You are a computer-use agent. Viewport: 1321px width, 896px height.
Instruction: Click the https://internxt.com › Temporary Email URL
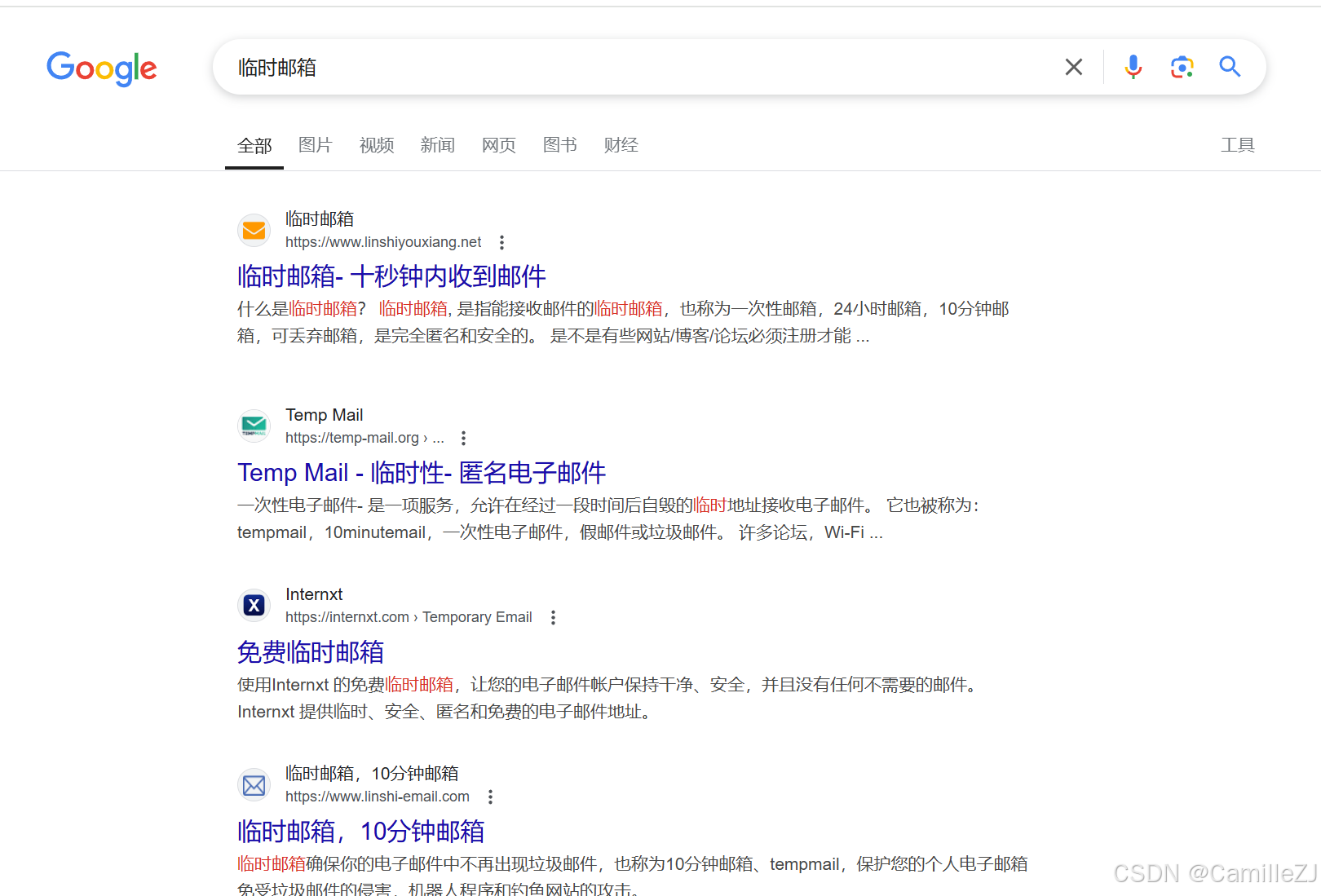pyautogui.click(x=409, y=617)
